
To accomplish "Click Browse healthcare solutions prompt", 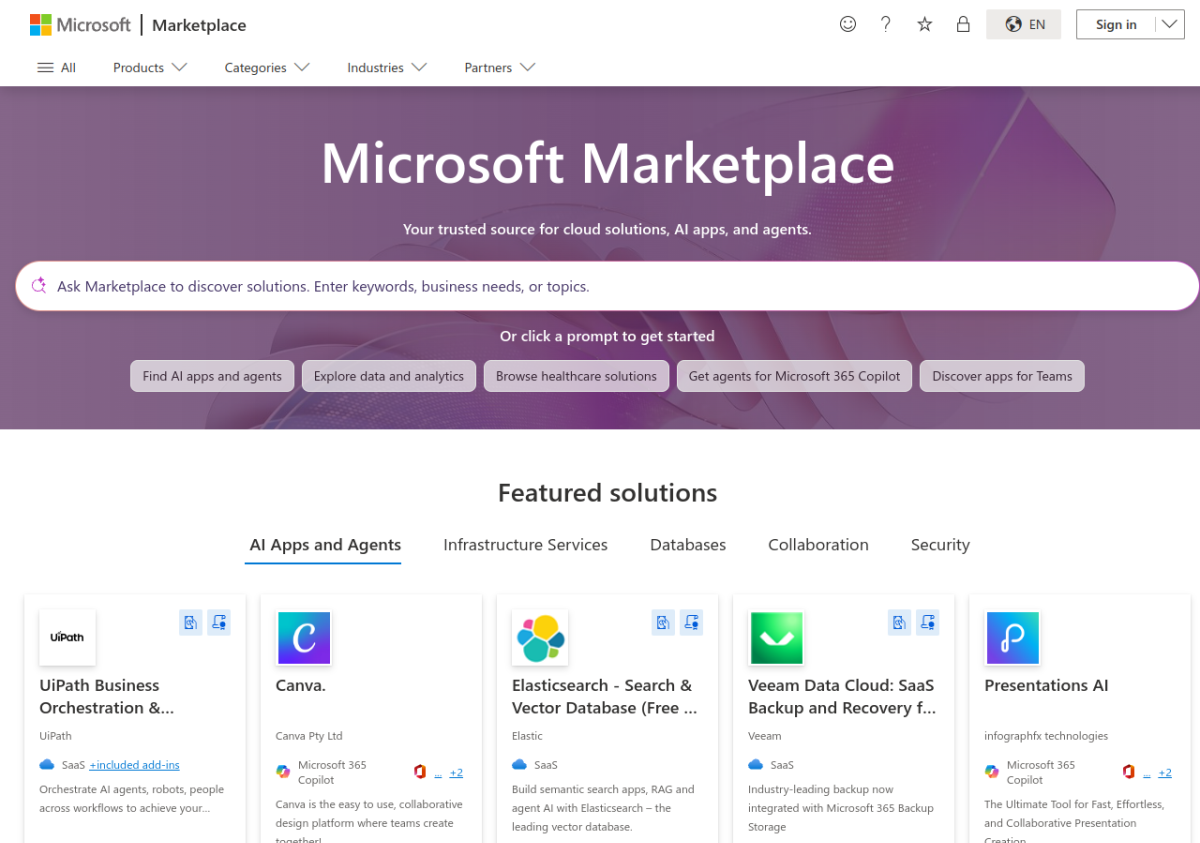I will (x=576, y=376).
